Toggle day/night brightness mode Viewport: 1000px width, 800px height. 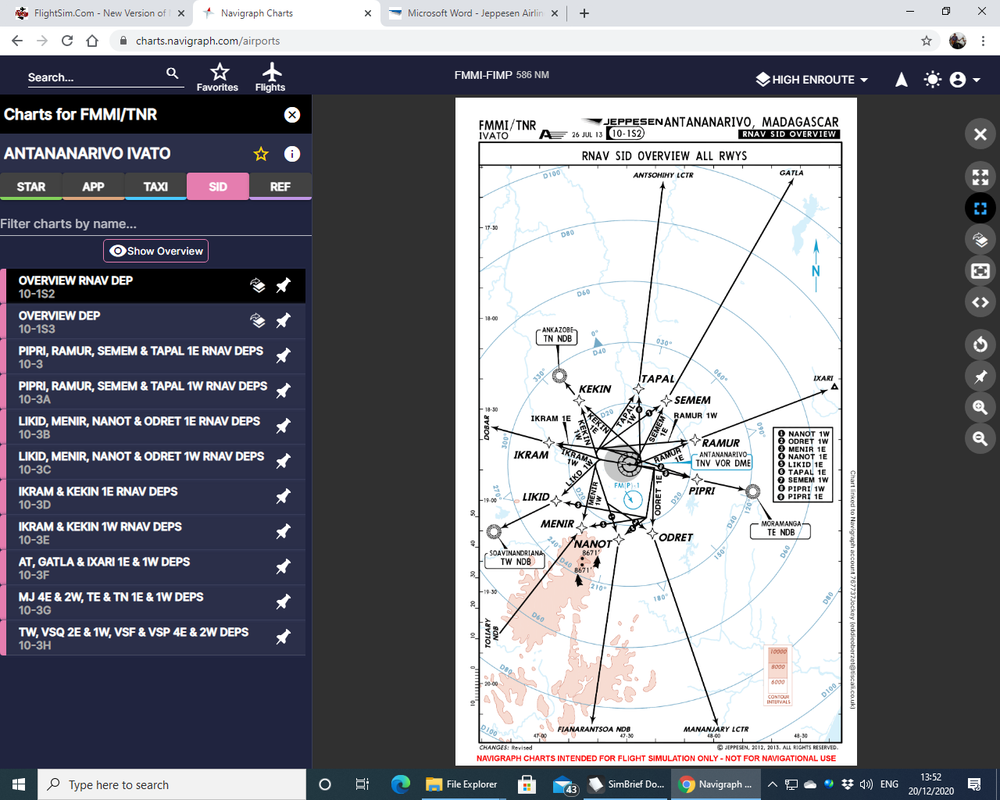point(932,80)
